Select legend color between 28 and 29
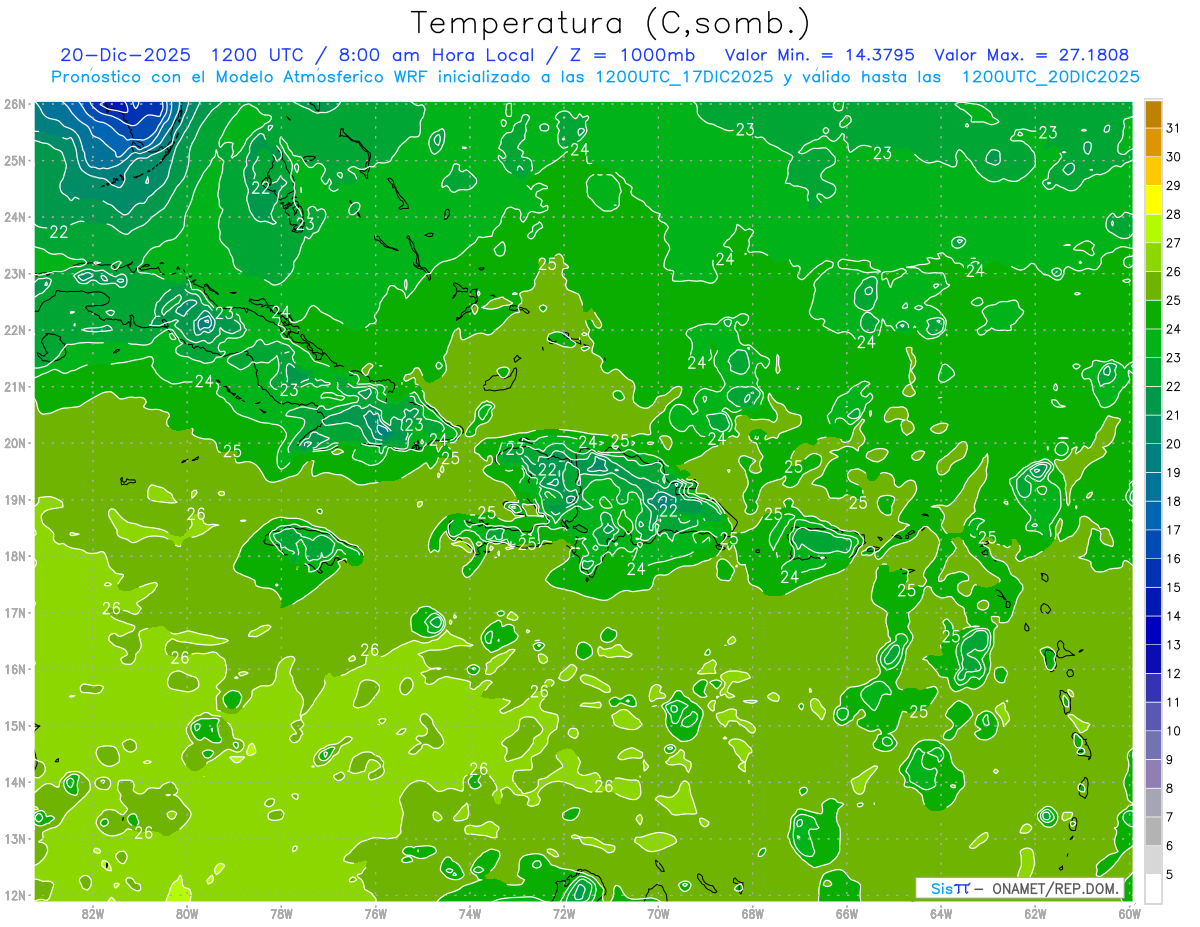Image resolution: width=1200 pixels, height=927 pixels. coord(1153,200)
